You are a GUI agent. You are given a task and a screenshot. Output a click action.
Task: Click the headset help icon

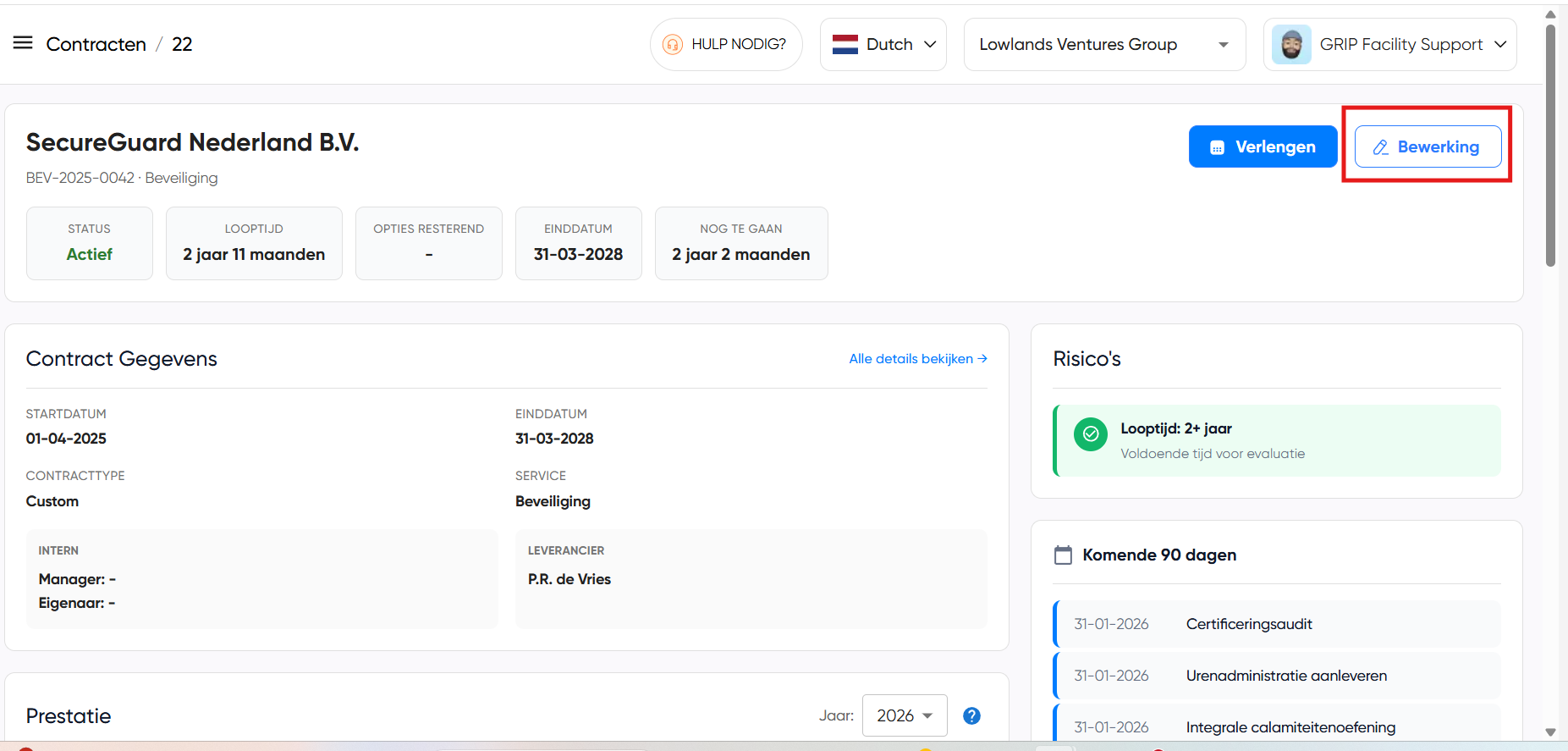673,45
